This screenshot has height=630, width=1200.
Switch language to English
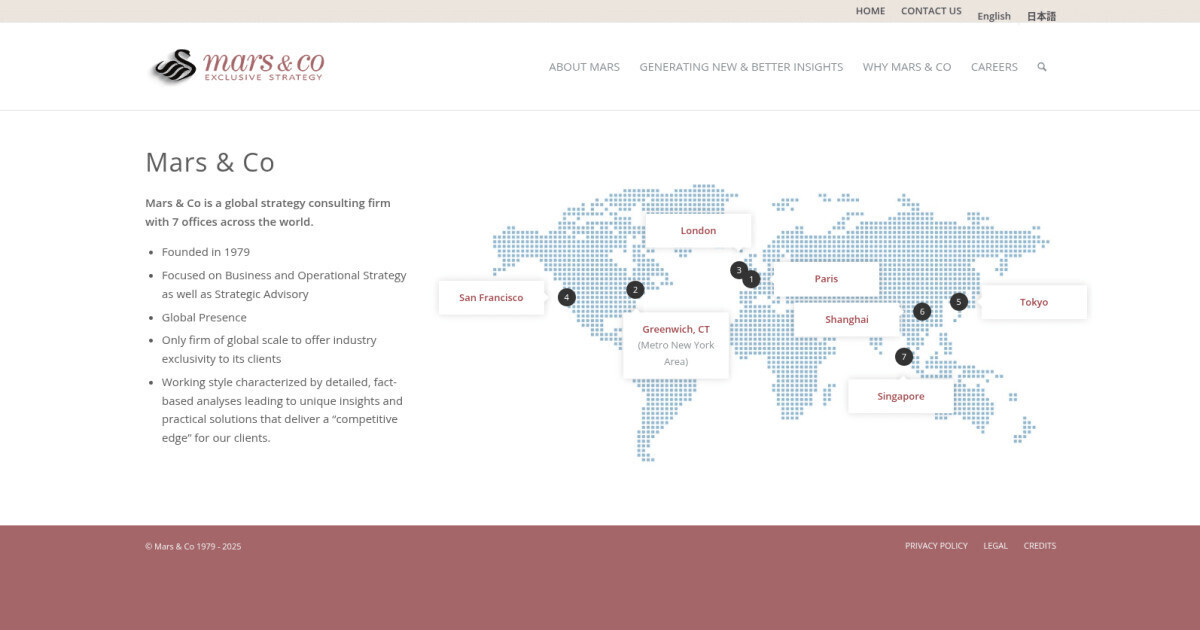994,16
